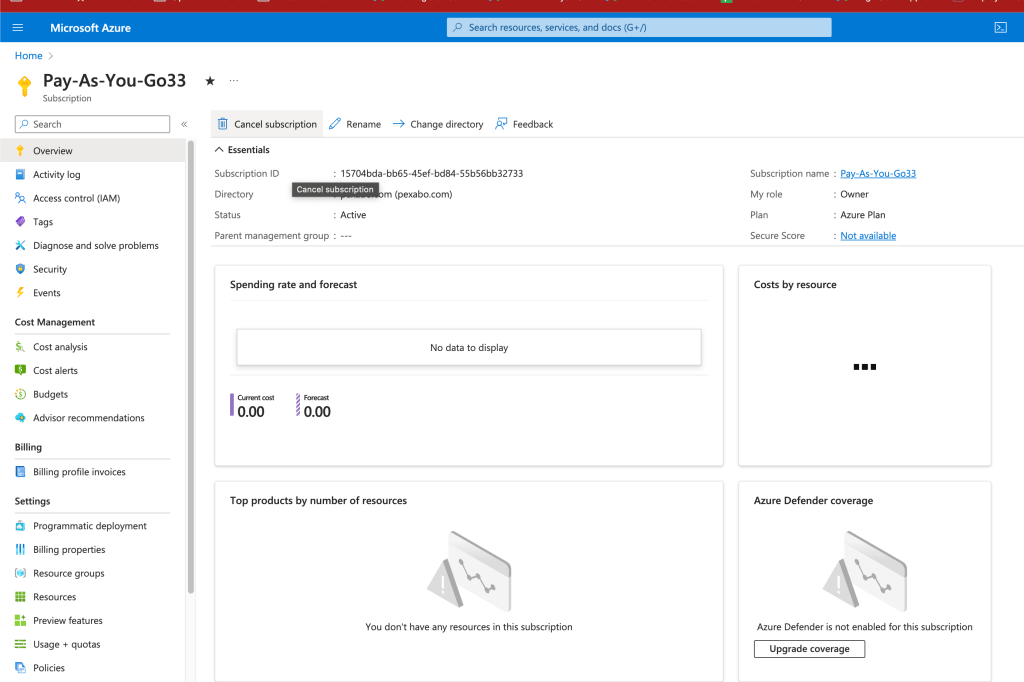Click the sidebar vertical scrollbar
1024x682 pixels.
pos(191,366)
